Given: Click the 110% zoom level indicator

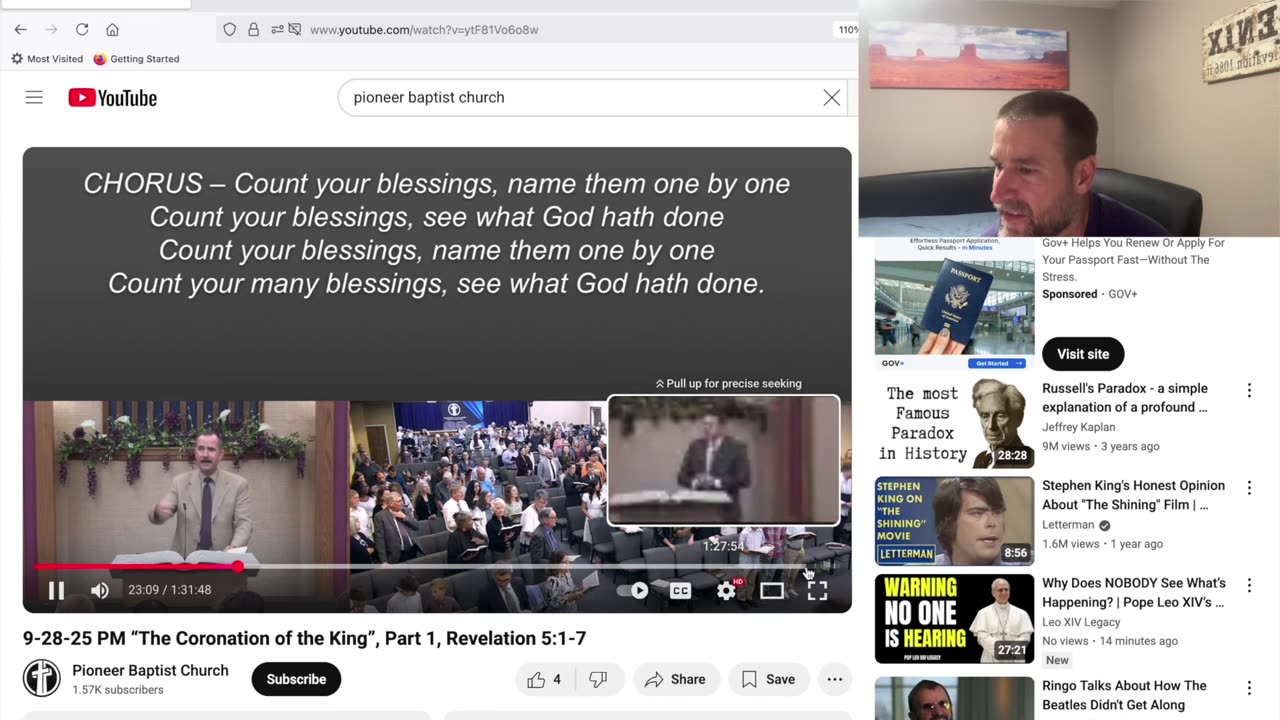Looking at the screenshot, I should click(847, 30).
